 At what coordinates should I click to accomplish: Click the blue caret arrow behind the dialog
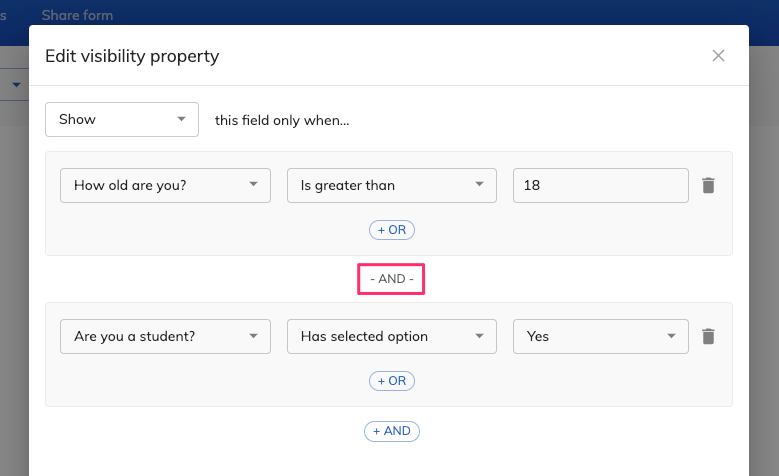[x=16, y=84]
